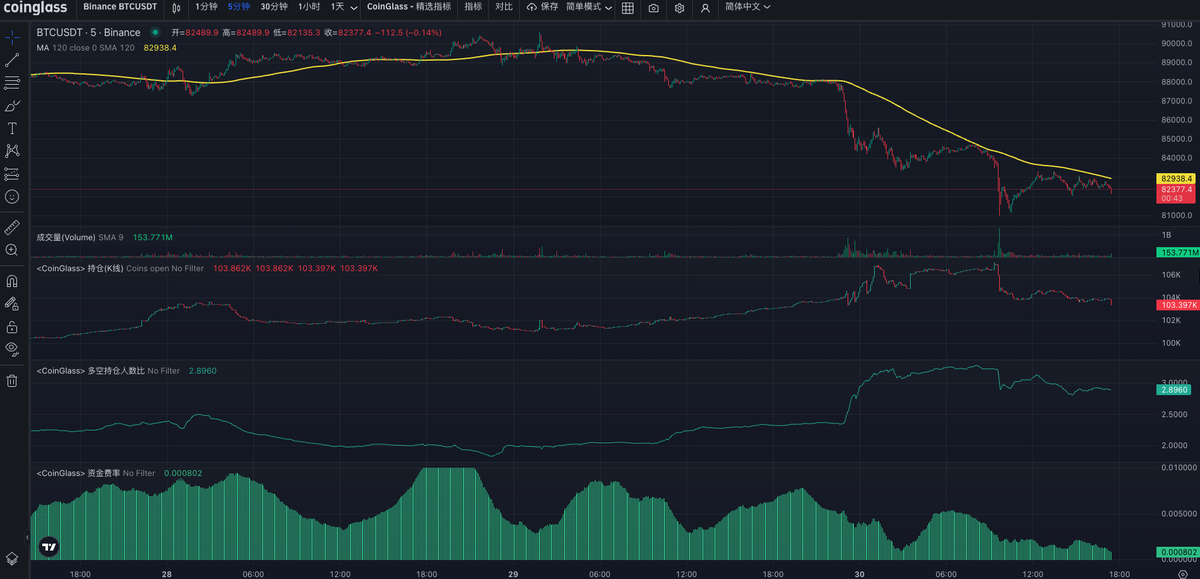Switch to the 30分钟 interval
Screen dimensions: 1200x579
[274, 6]
